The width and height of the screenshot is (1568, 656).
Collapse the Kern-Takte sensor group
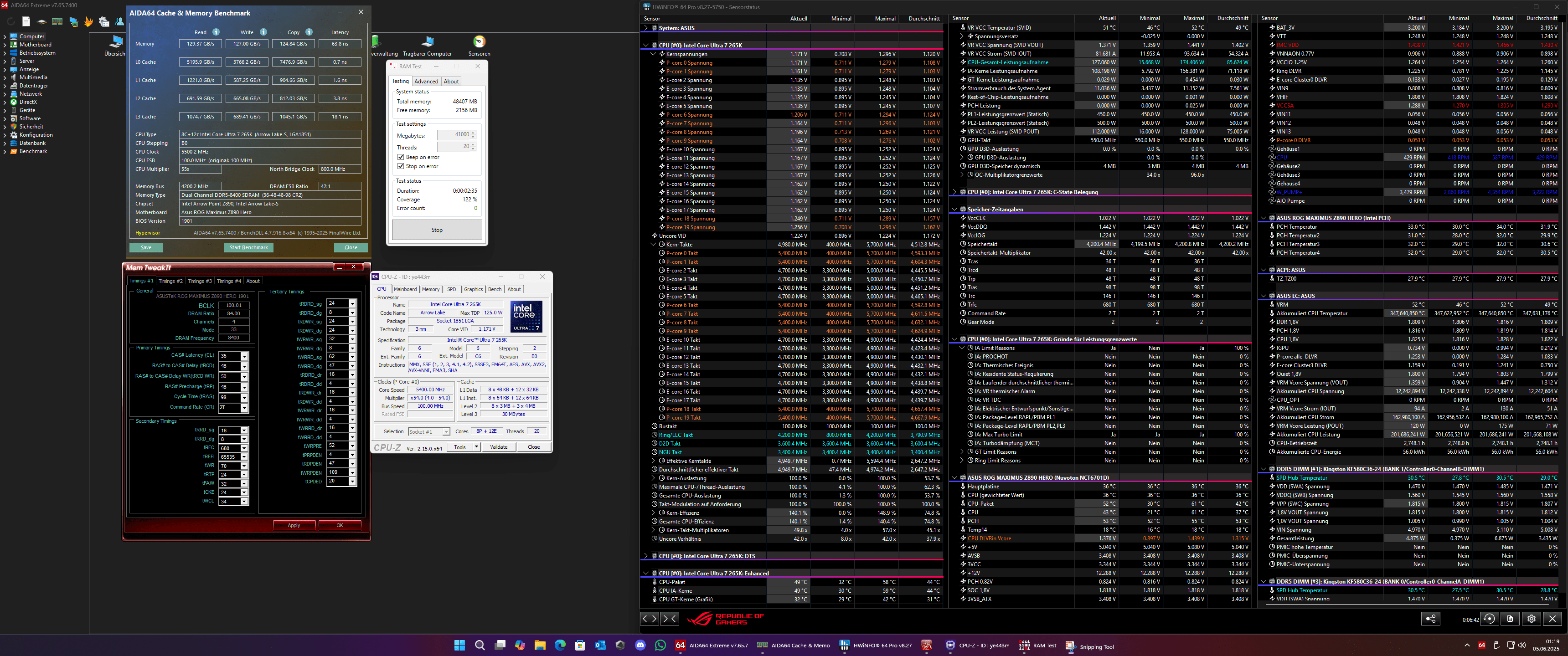tap(653, 245)
